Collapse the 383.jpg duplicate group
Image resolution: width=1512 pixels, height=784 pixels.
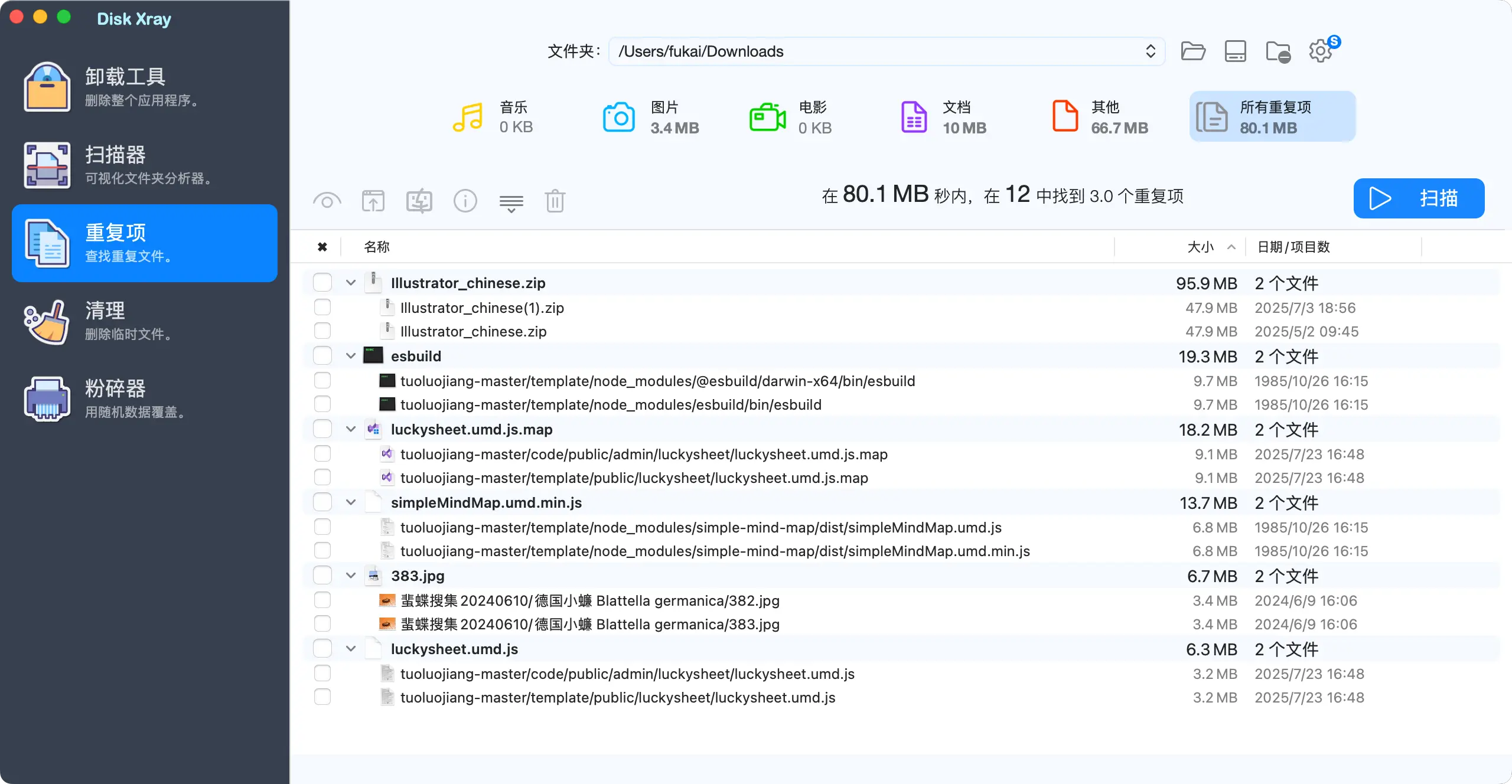[x=351, y=576]
